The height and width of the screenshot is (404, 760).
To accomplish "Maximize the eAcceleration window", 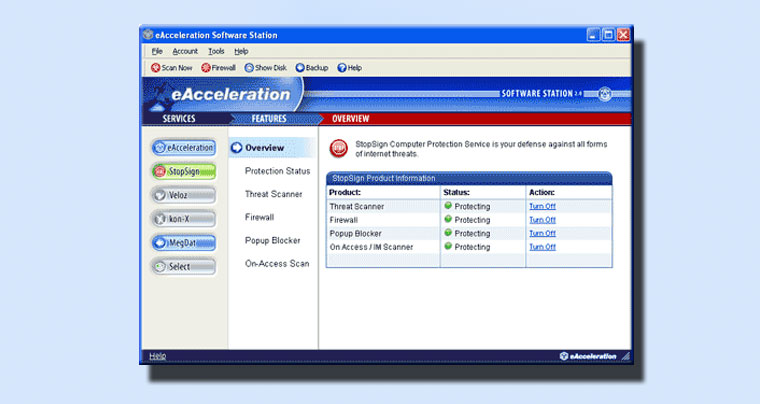I will 608,35.
